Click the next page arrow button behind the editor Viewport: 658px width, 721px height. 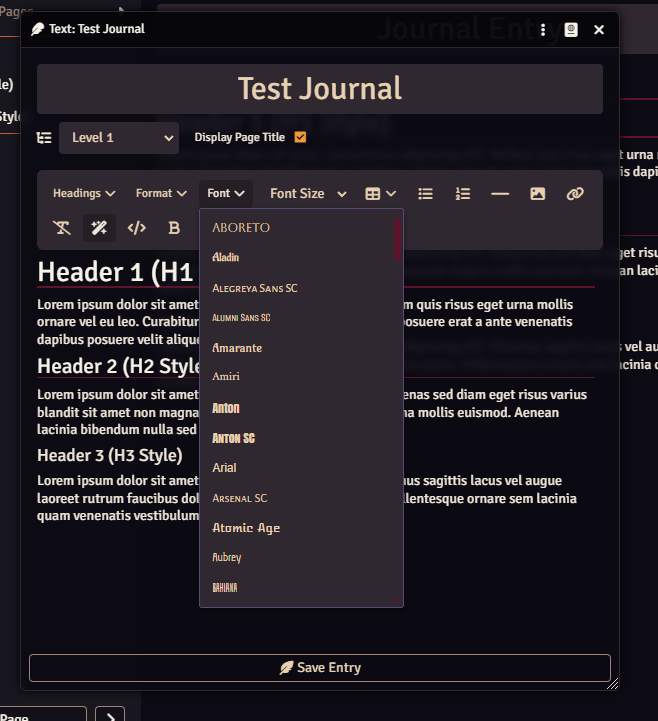tap(110, 715)
